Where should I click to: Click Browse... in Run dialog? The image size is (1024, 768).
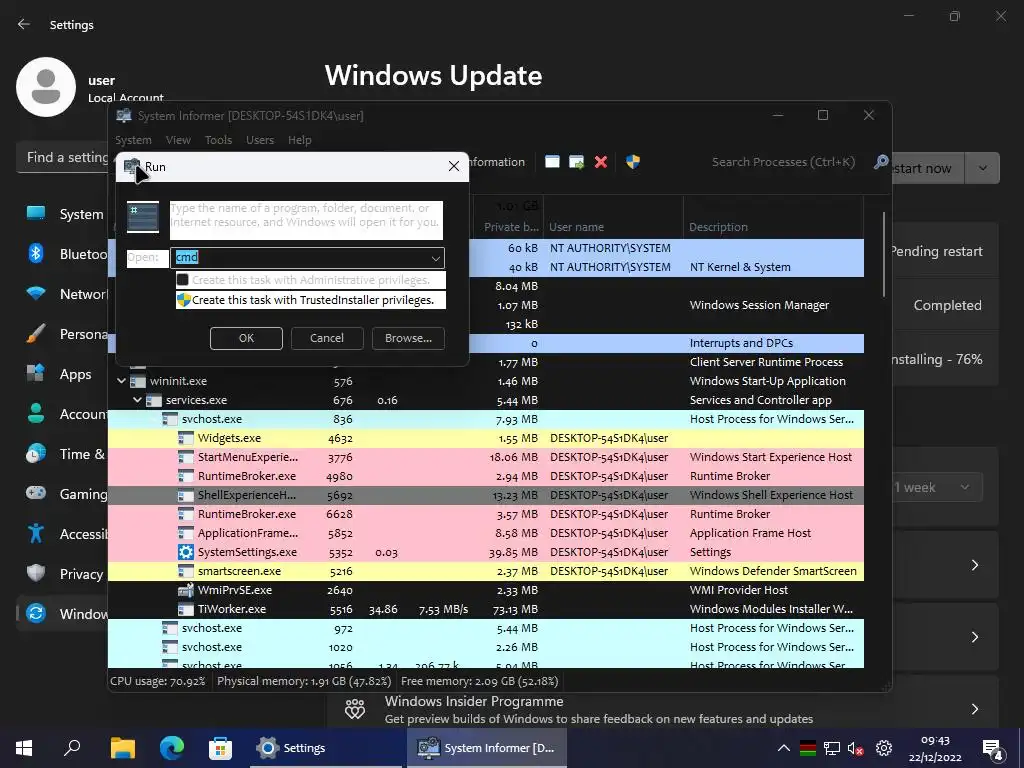coord(408,338)
